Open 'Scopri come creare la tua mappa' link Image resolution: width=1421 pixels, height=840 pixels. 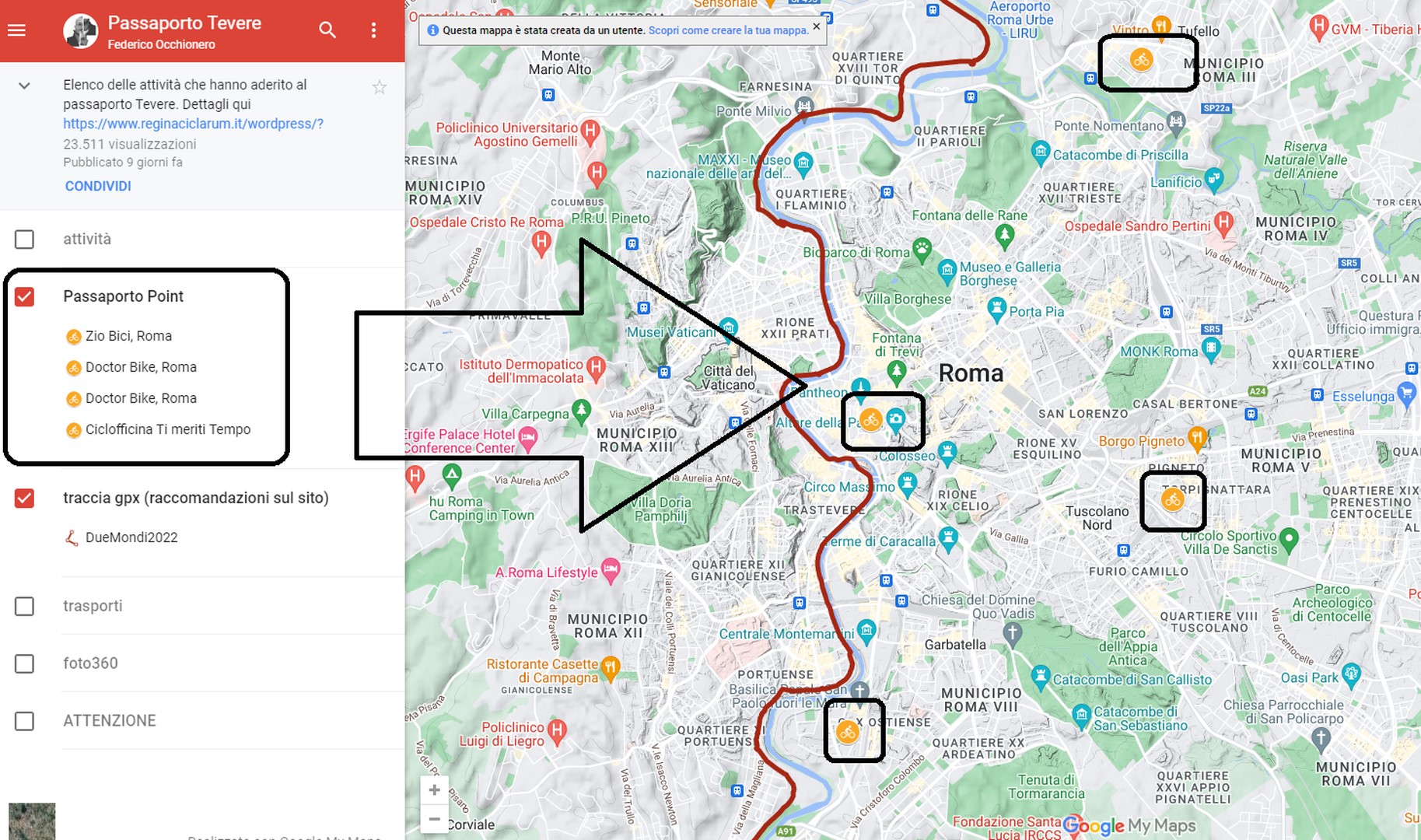(x=728, y=30)
